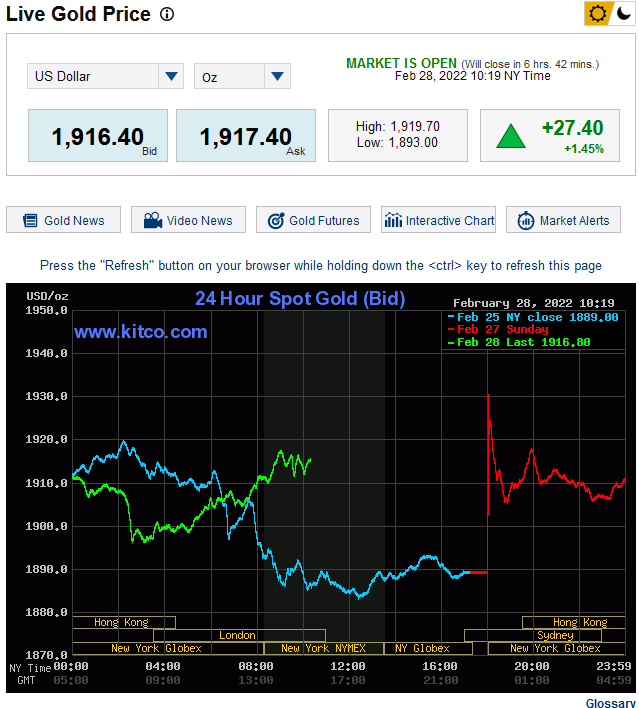Switch to light mode sun icon
Image resolution: width=639 pixels, height=708 pixels.
pos(597,14)
